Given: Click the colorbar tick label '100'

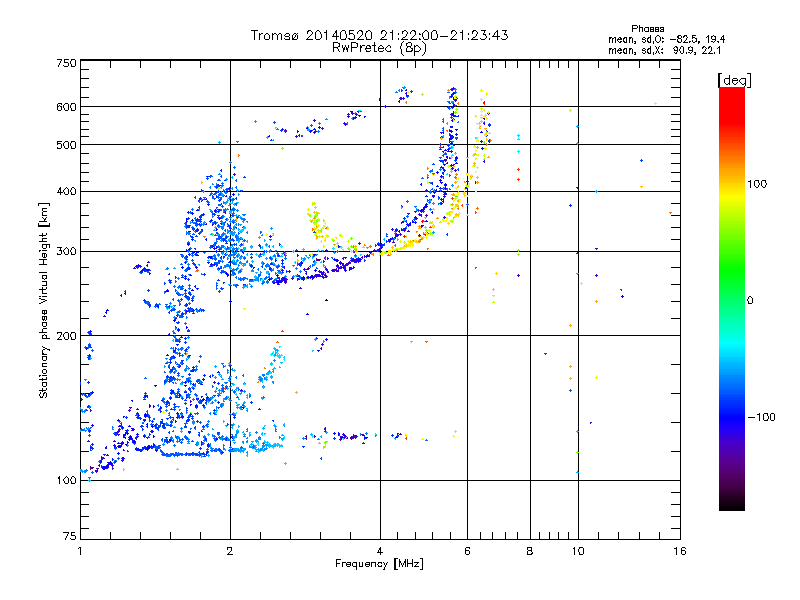Looking at the screenshot, I should coord(757,184).
